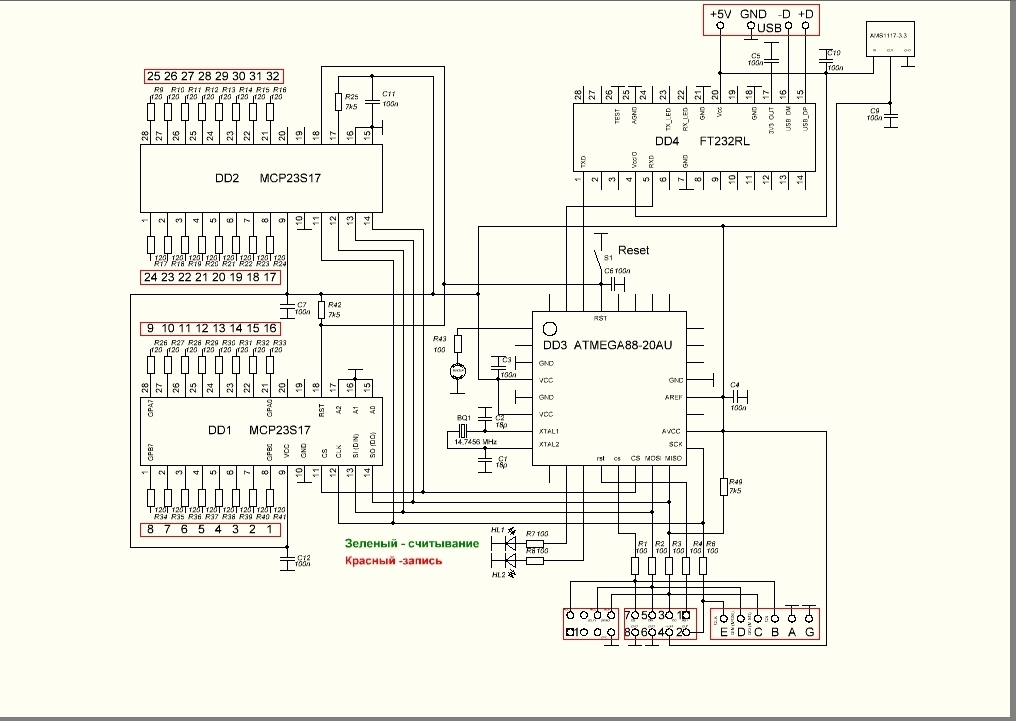Click the speaker symbol below resistor R43
Screen dimensions: 1016x721
[x=456, y=370]
